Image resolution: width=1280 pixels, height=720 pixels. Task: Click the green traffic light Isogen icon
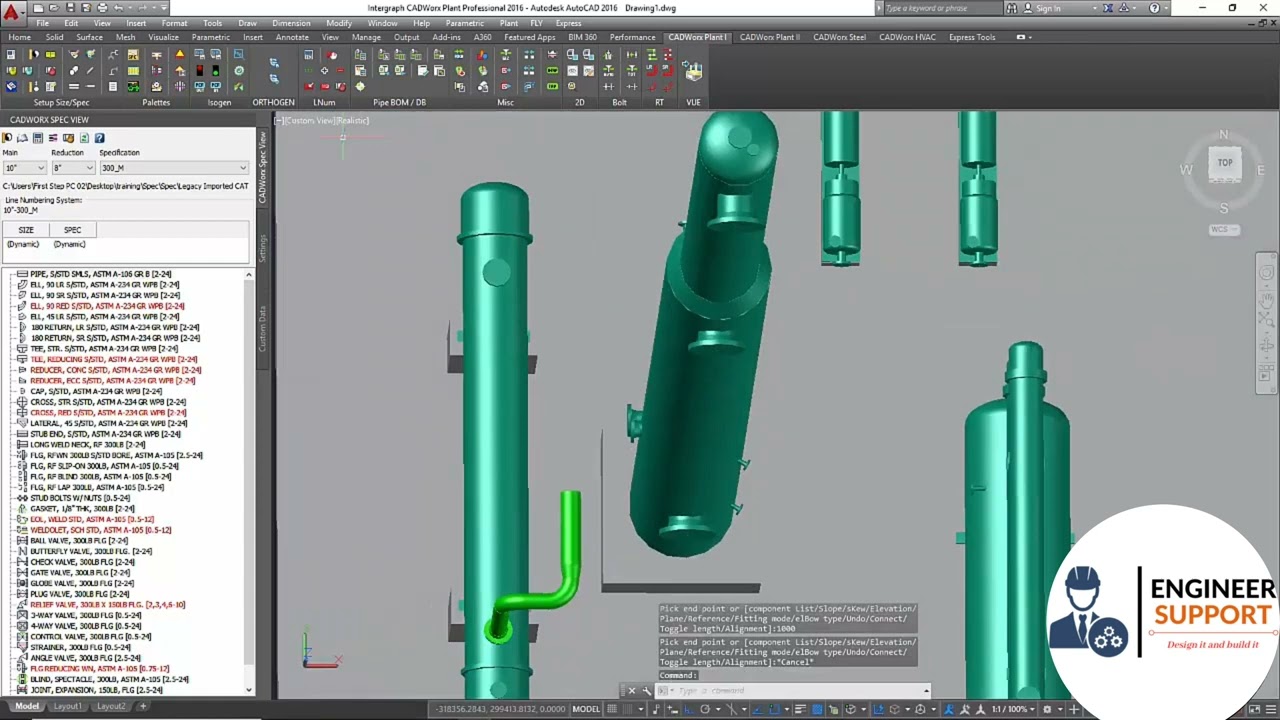[x=217, y=70]
